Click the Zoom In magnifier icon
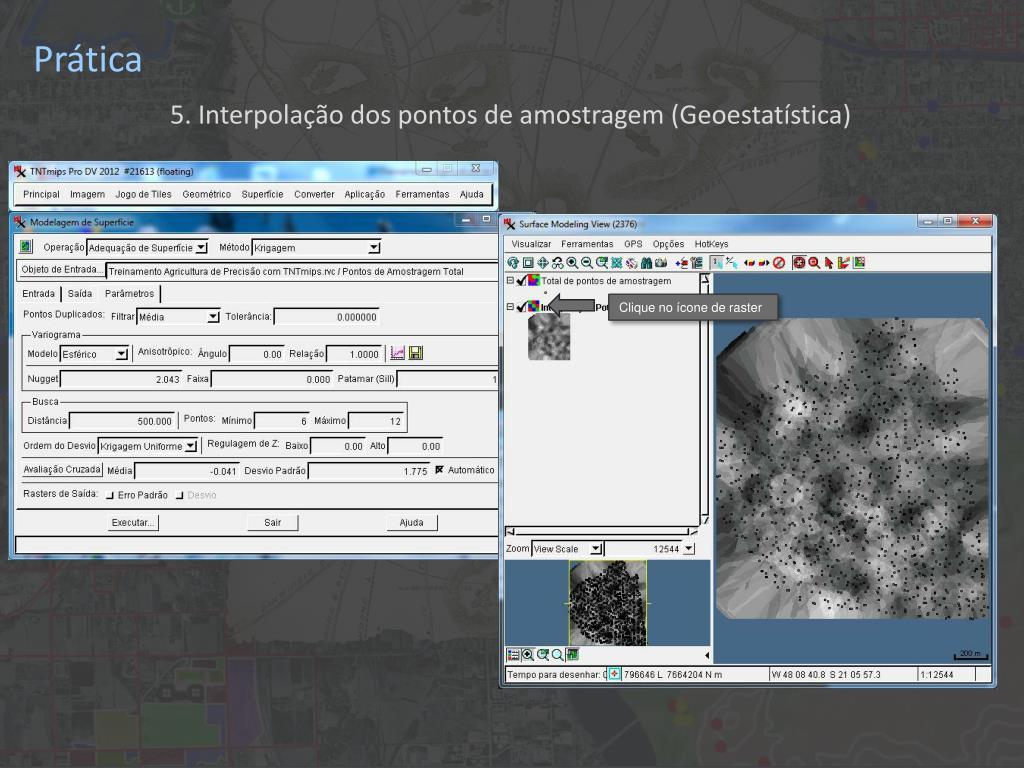The width and height of the screenshot is (1024, 768). pos(573,263)
